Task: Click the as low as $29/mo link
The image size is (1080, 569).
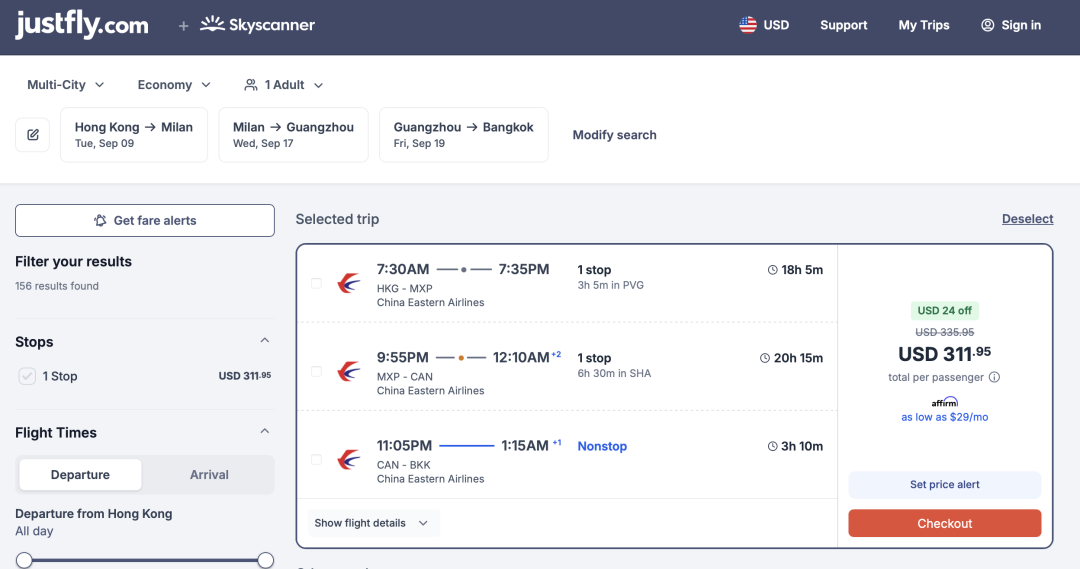Action: pos(944,417)
